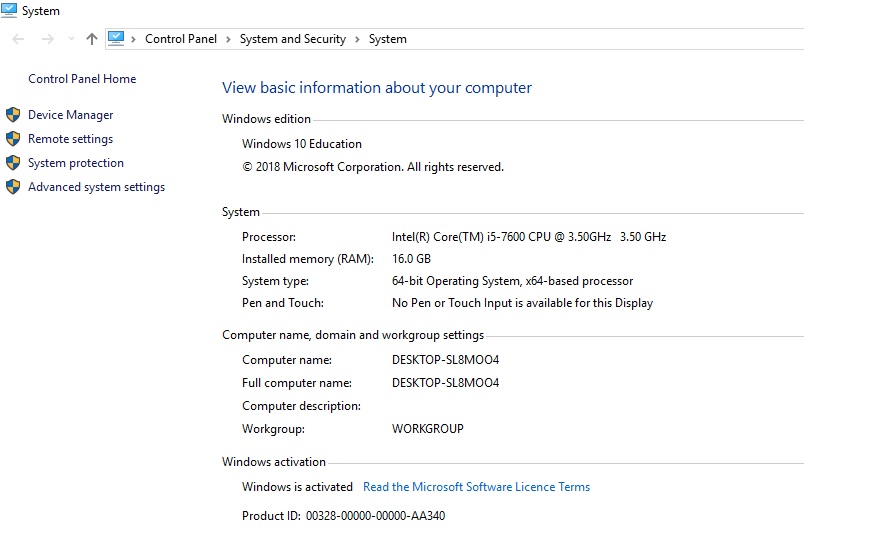
Task: Select the System breadcrumb item
Action: click(387, 39)
